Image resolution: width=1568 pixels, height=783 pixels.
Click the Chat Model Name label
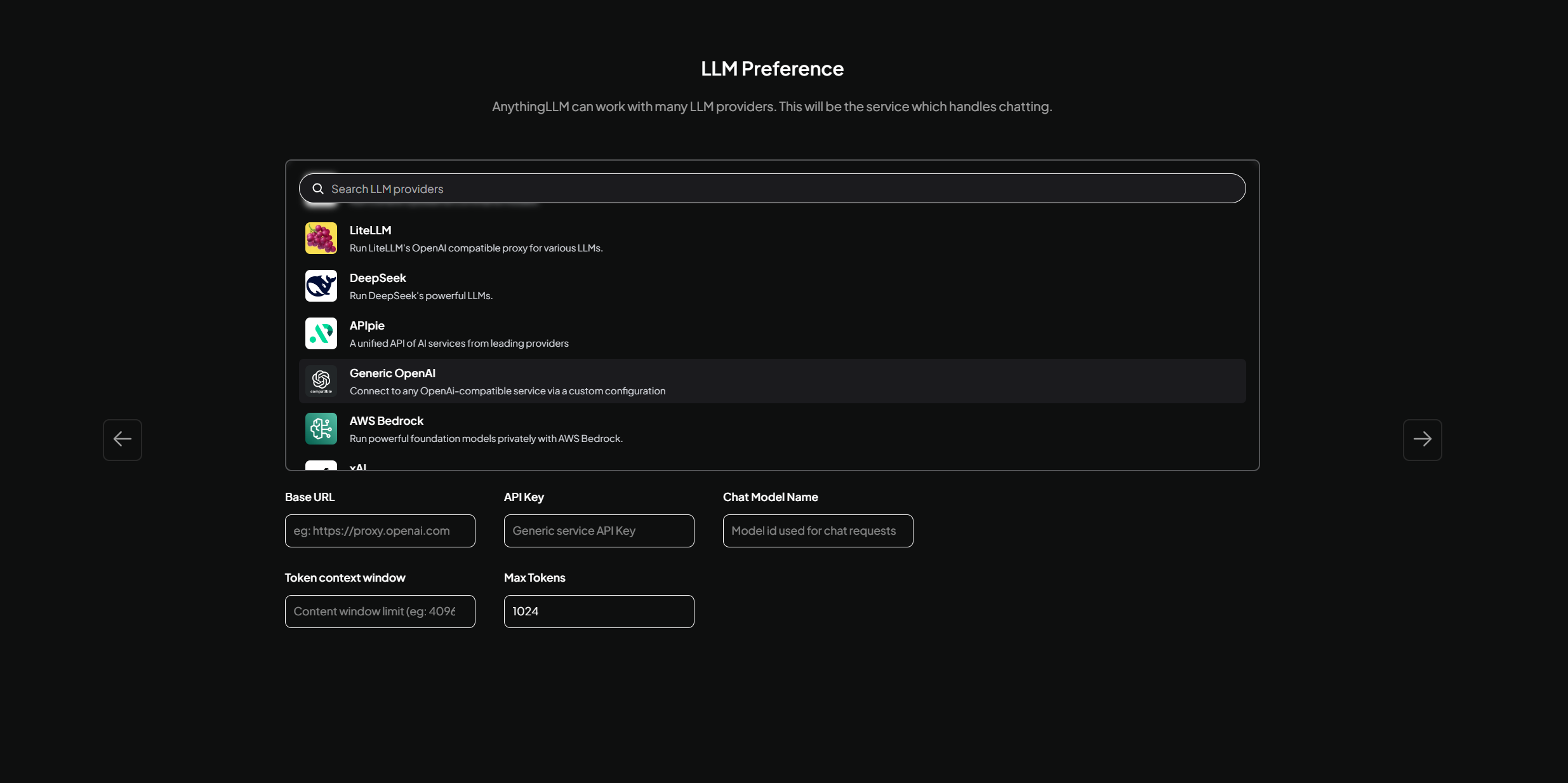coord(771,497)
